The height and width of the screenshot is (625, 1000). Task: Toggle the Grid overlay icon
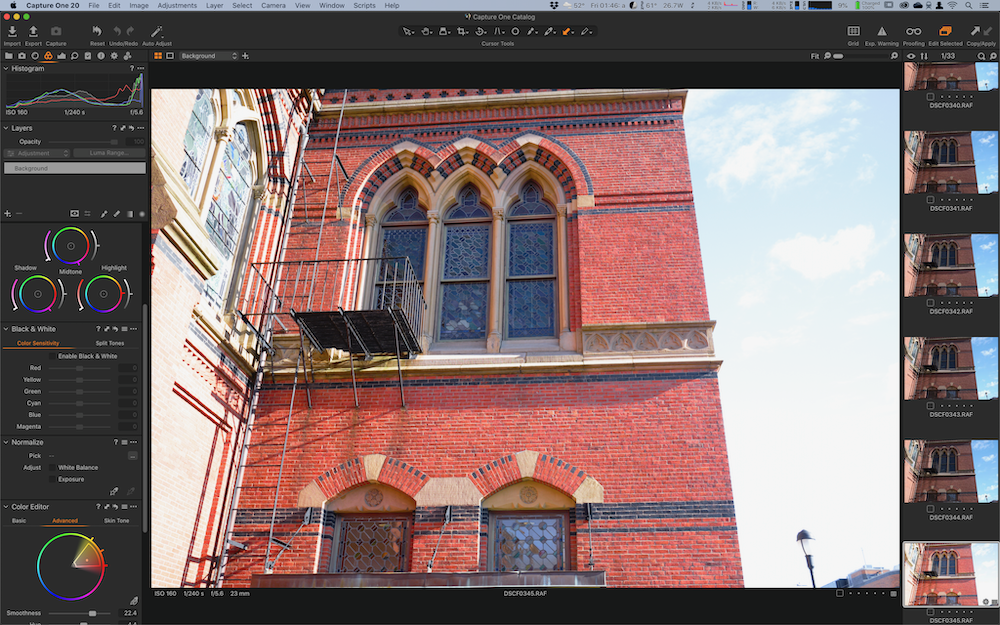pos(853,32)
